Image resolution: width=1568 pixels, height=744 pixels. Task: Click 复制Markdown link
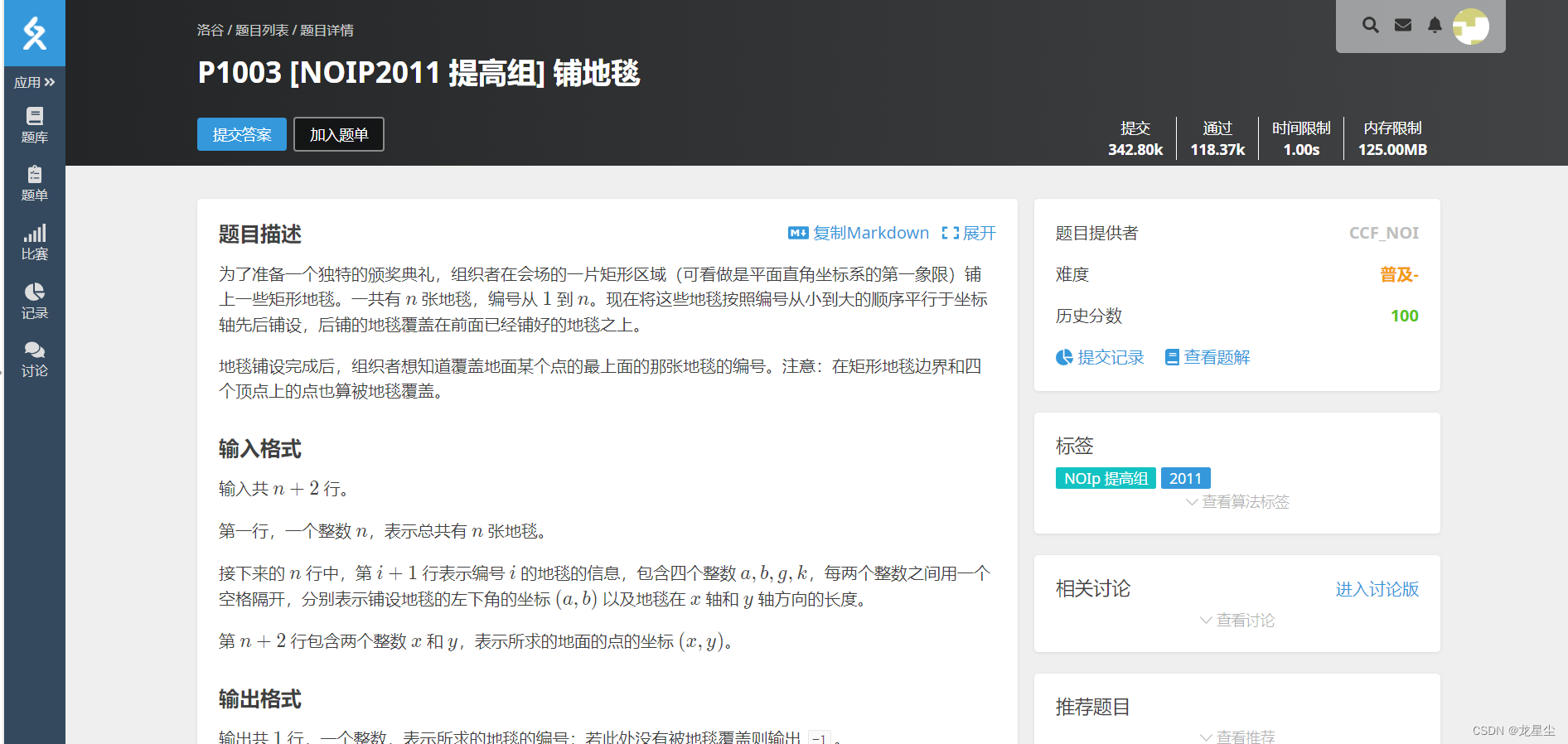pos(859,233)
